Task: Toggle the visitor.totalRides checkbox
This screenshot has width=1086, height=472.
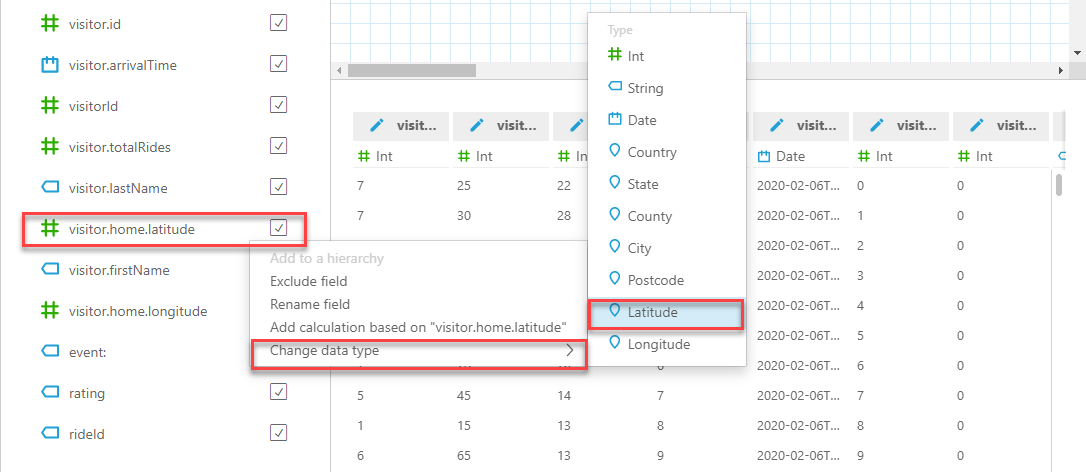Action: tap(278, 146)
